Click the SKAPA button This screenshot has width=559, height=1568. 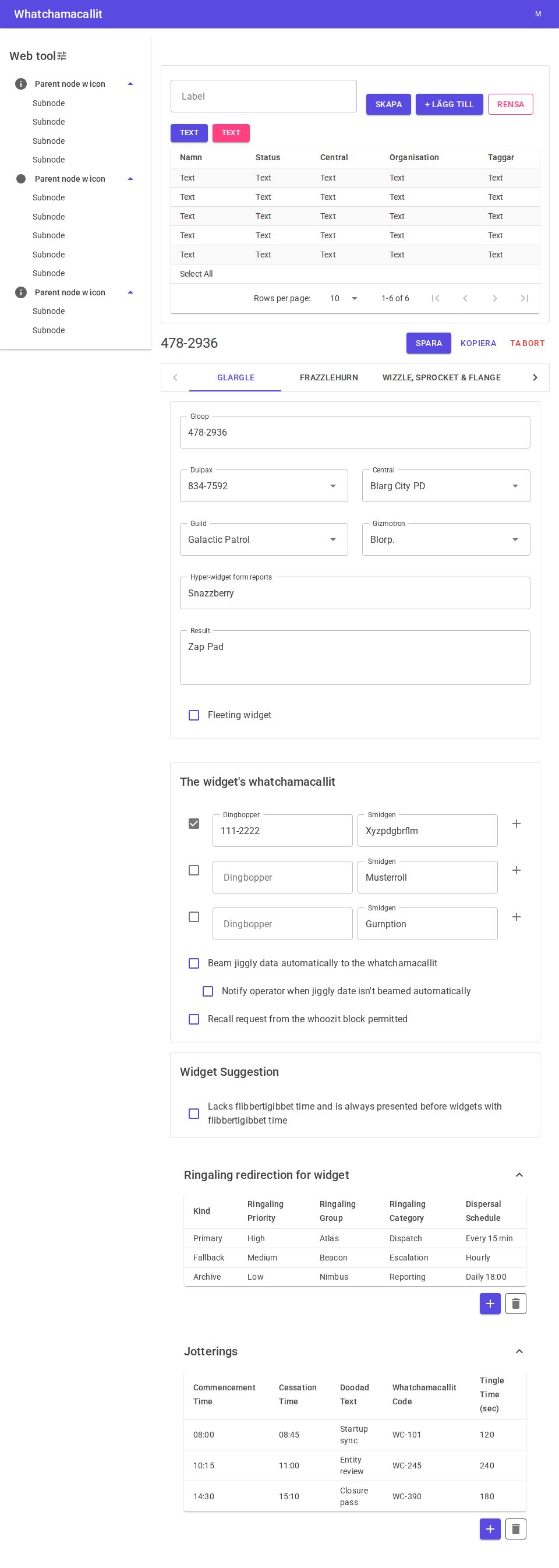coord(389,105)
